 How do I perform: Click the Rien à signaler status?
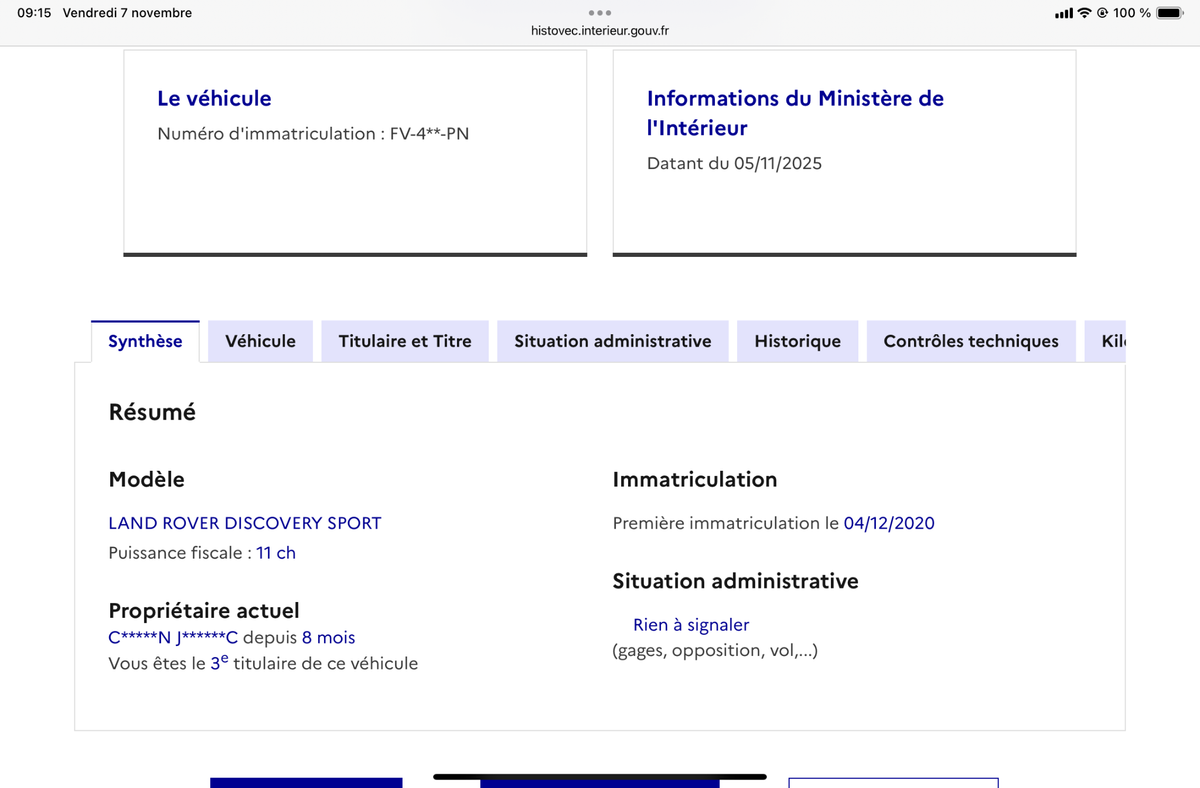[691, 625]
